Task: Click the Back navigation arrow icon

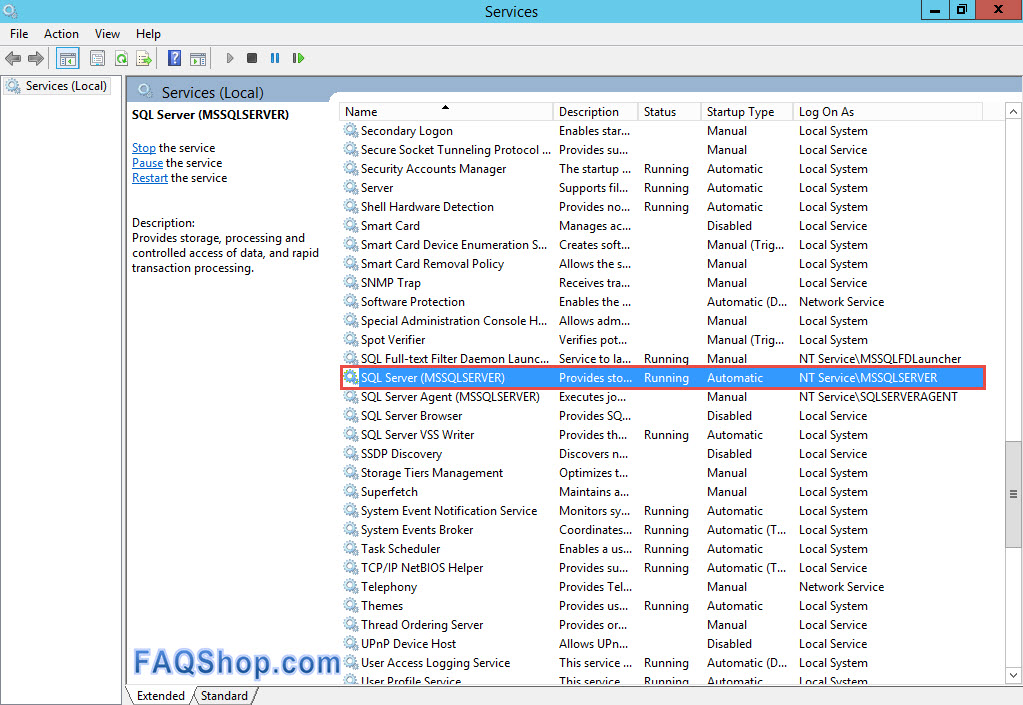Action: pyautogui.click(x=12, y=58)
